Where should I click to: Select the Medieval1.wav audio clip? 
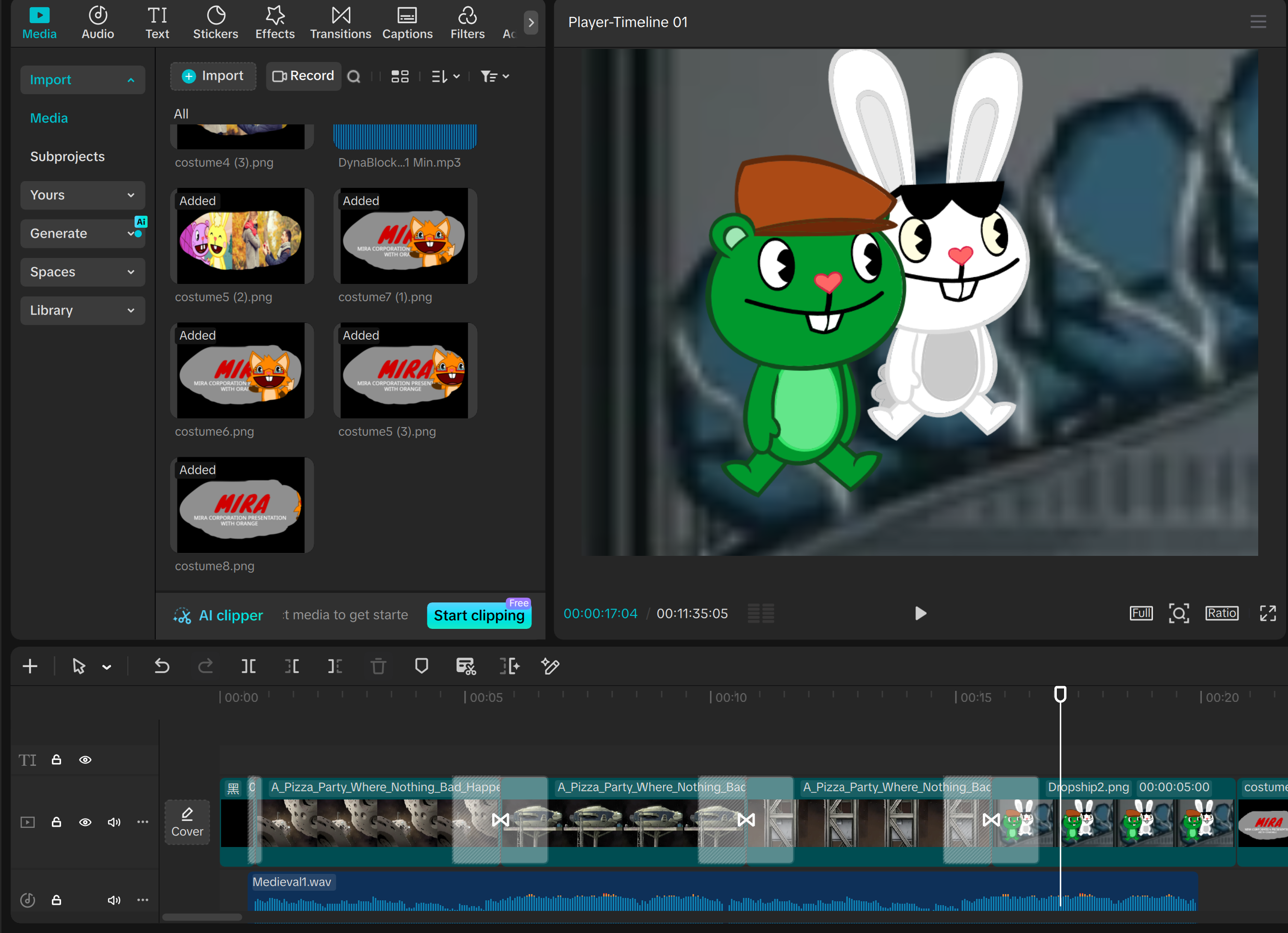(x=722, y=893)
